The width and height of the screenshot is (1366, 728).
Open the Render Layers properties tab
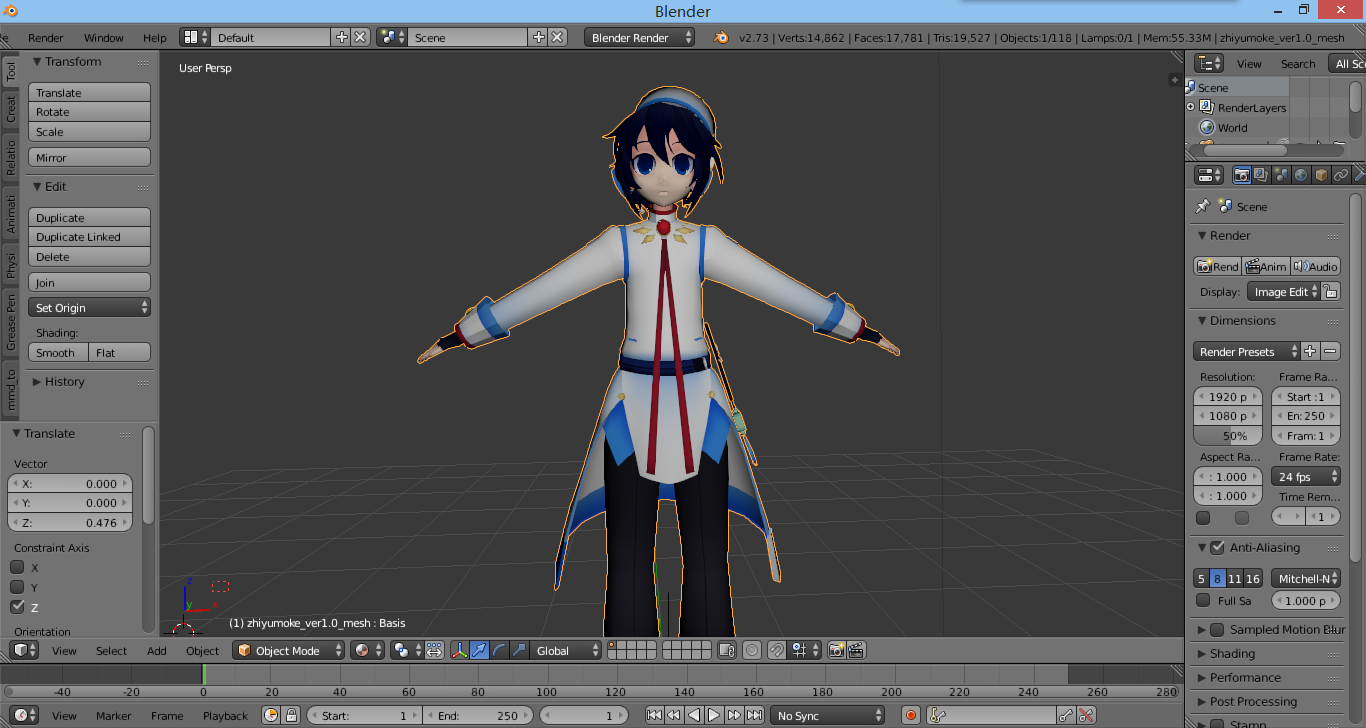1261,175
